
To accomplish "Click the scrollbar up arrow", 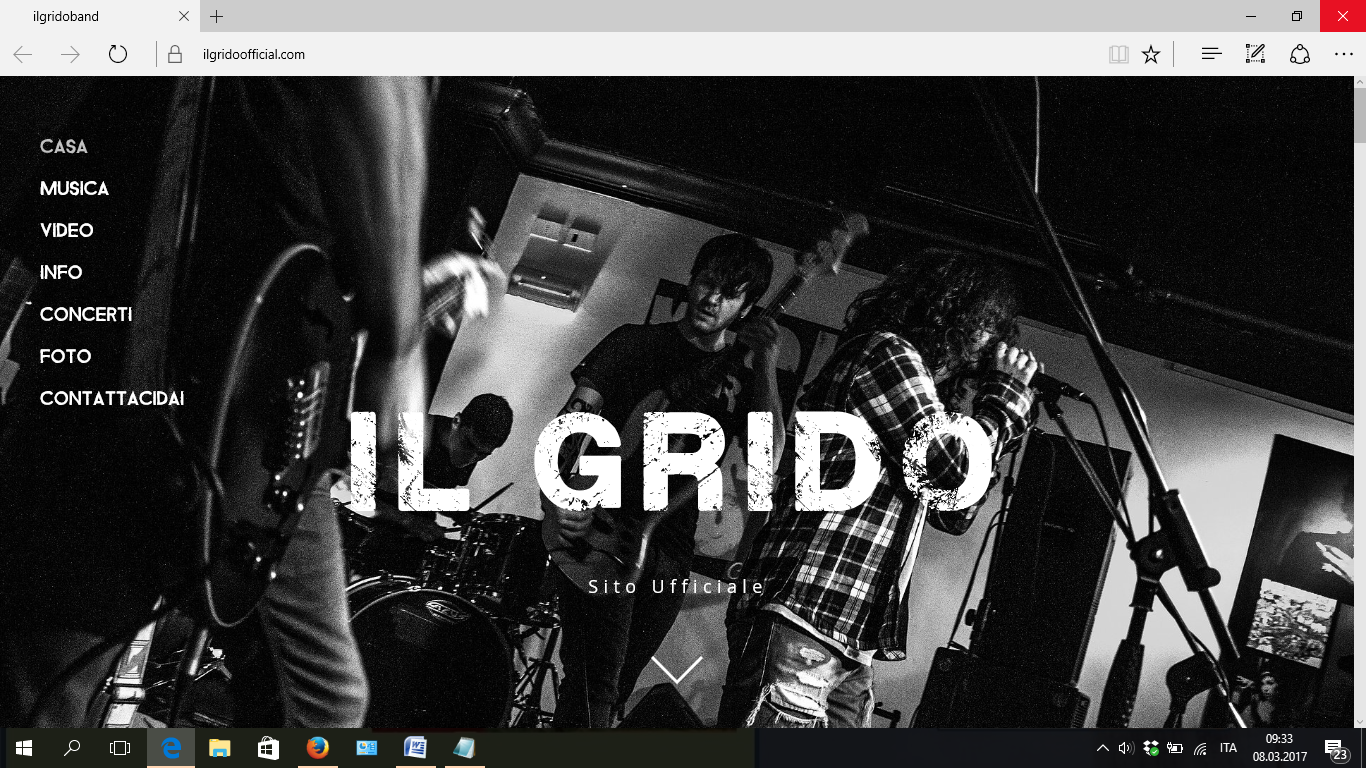I will 1359,82.
